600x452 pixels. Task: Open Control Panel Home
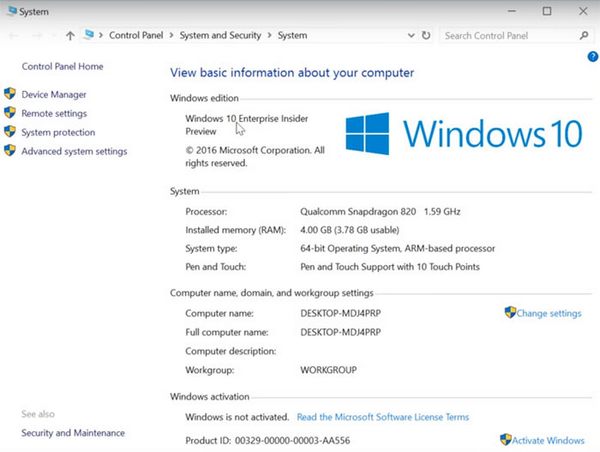(62, 66)
